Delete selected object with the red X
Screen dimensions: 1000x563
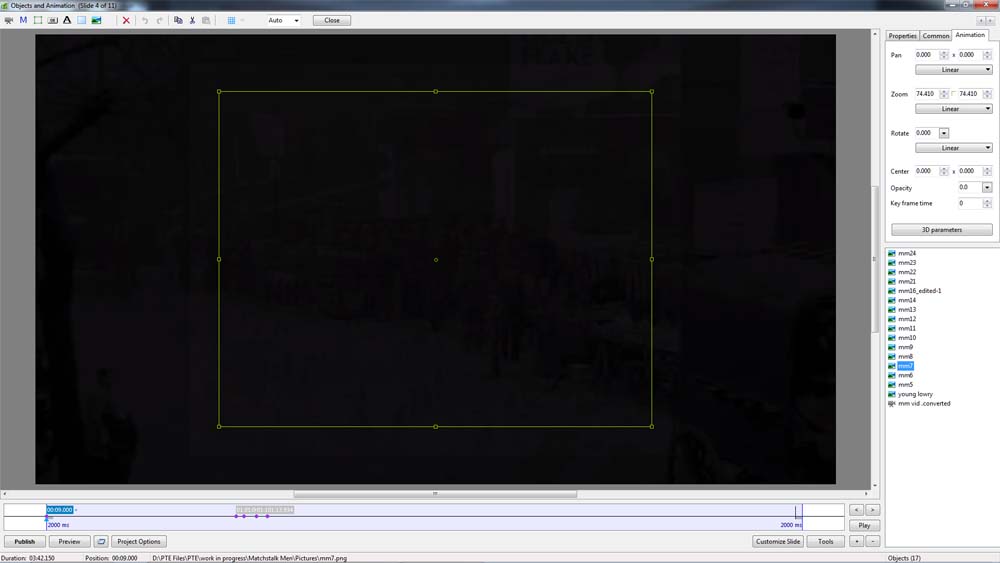tap(126, 20)
